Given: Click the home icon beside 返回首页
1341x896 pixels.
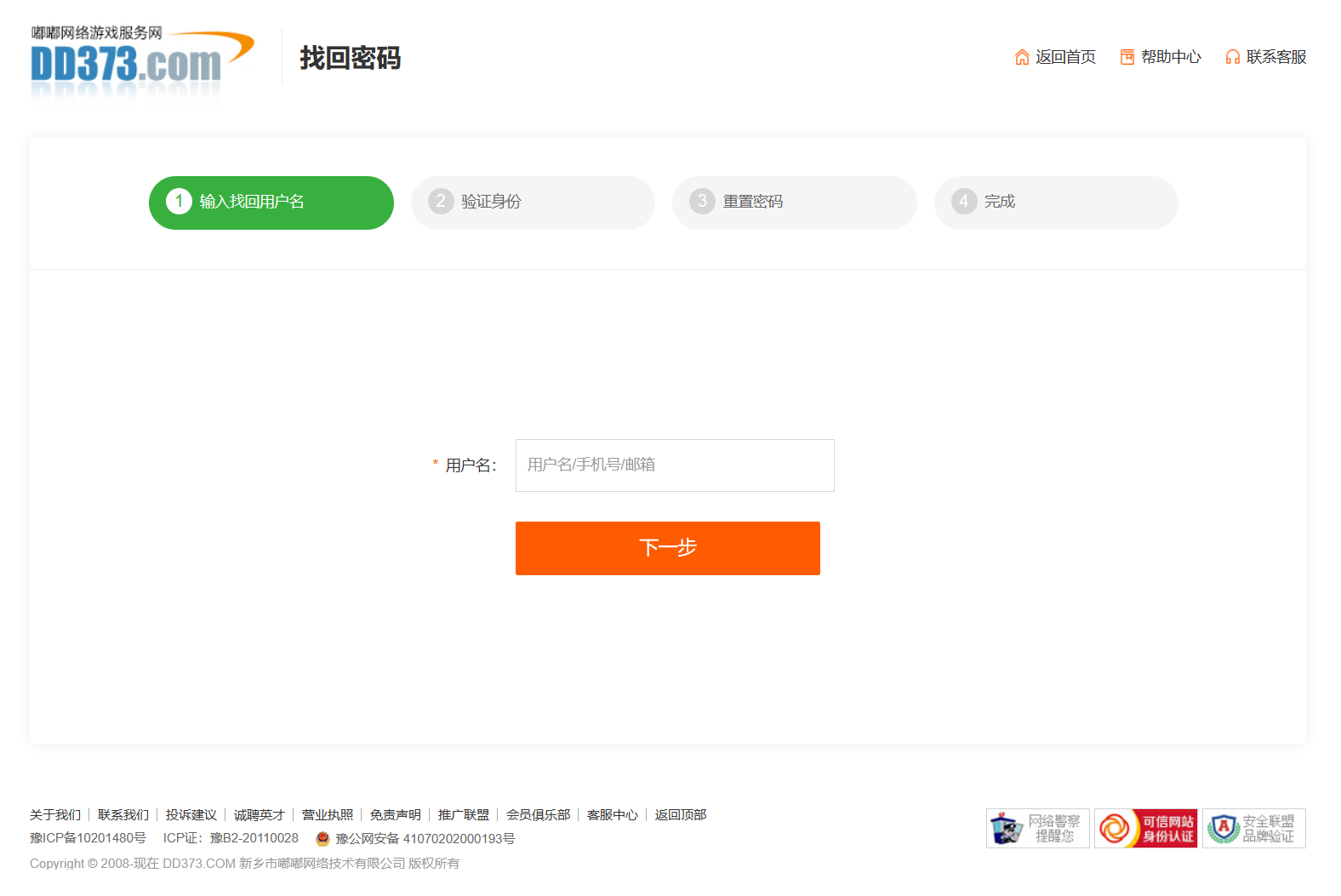Looking at the screenshot, I should click(1022, 57).
